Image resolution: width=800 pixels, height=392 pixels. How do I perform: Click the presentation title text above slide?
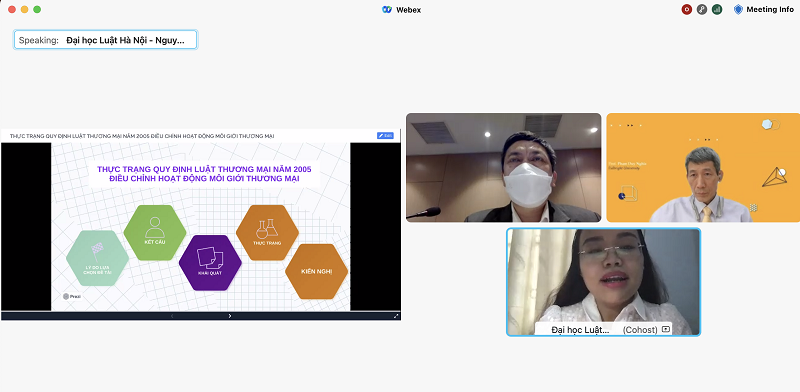142,136
